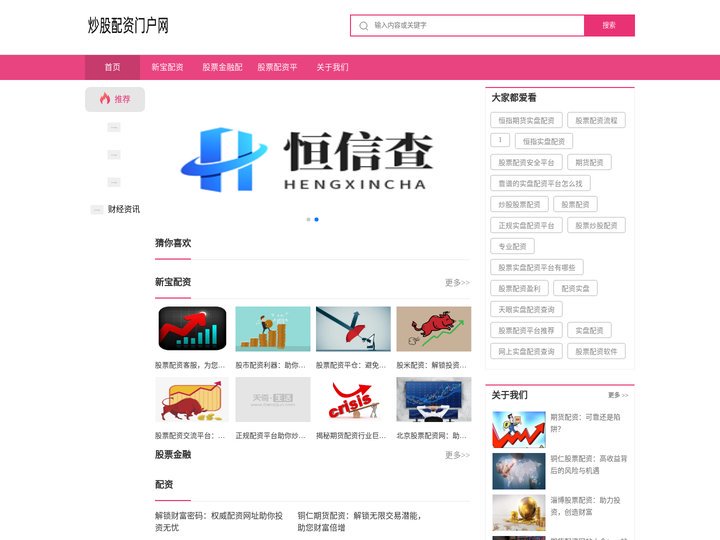Open the 关于我们 navigation tab
The image size is (720, 540).
332,67
